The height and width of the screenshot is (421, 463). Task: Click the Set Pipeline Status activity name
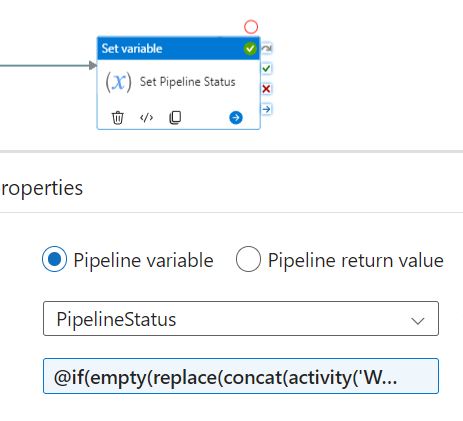tap(188, 82)
